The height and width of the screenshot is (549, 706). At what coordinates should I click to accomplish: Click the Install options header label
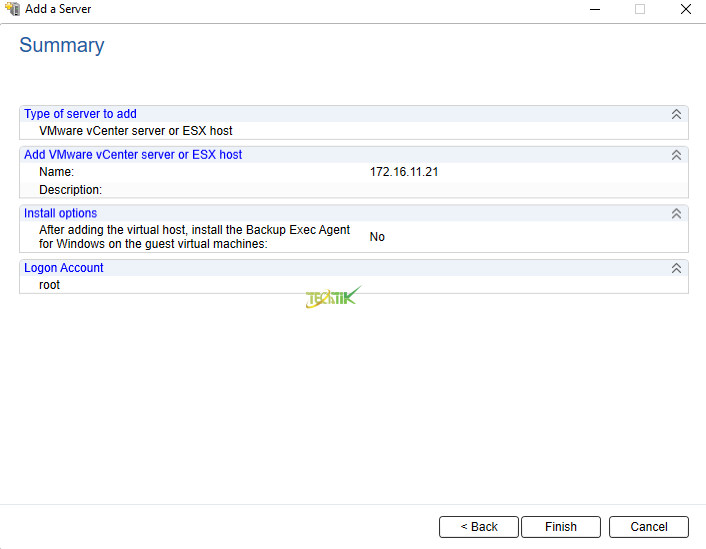coord(61,213)
